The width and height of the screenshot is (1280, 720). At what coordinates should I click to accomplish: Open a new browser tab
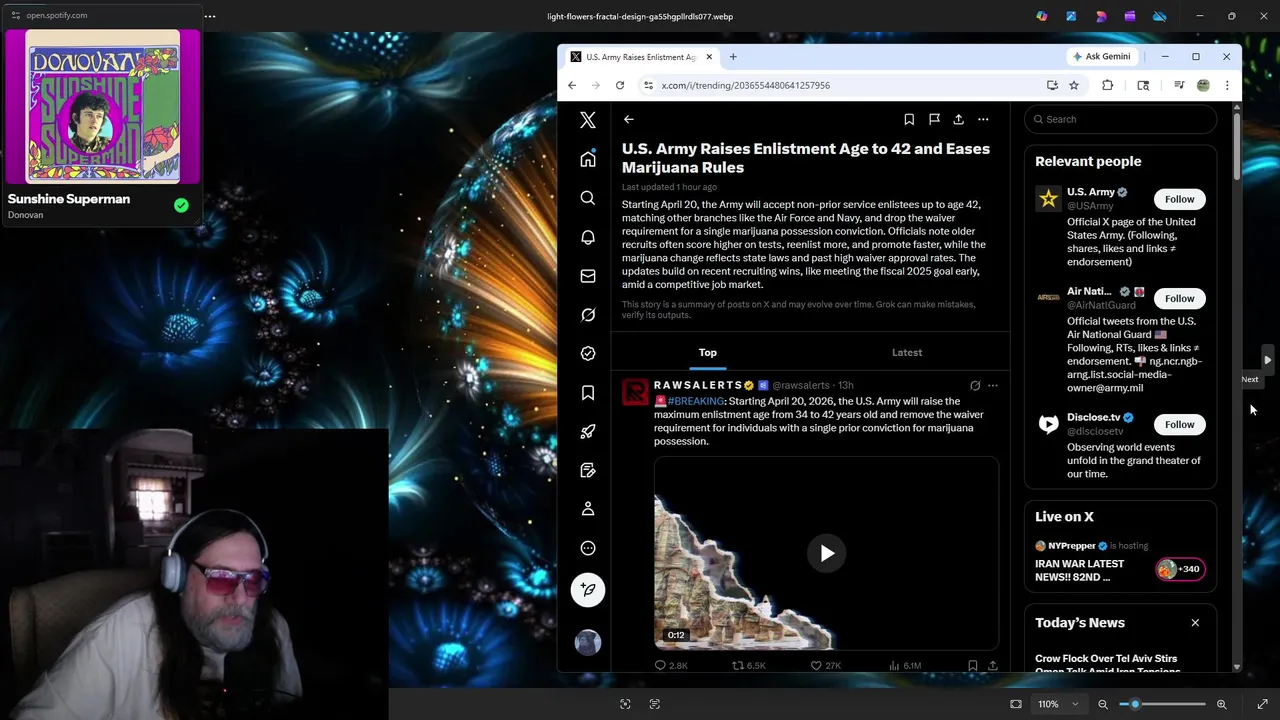(x=733, y=57)
